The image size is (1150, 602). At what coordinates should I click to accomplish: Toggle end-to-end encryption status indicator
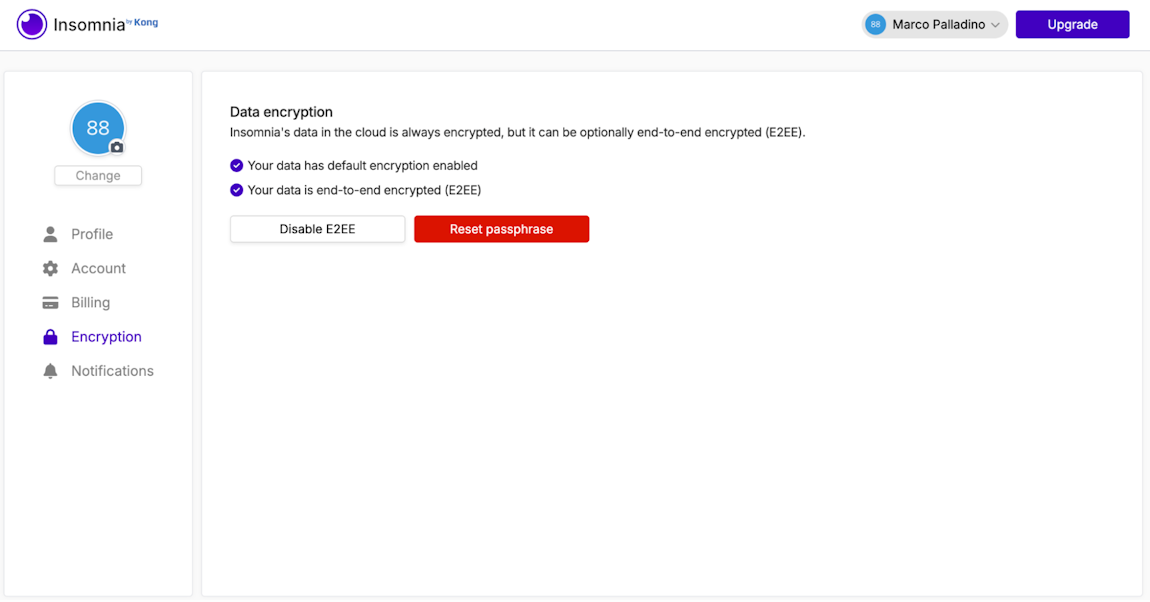coord(236,189)
